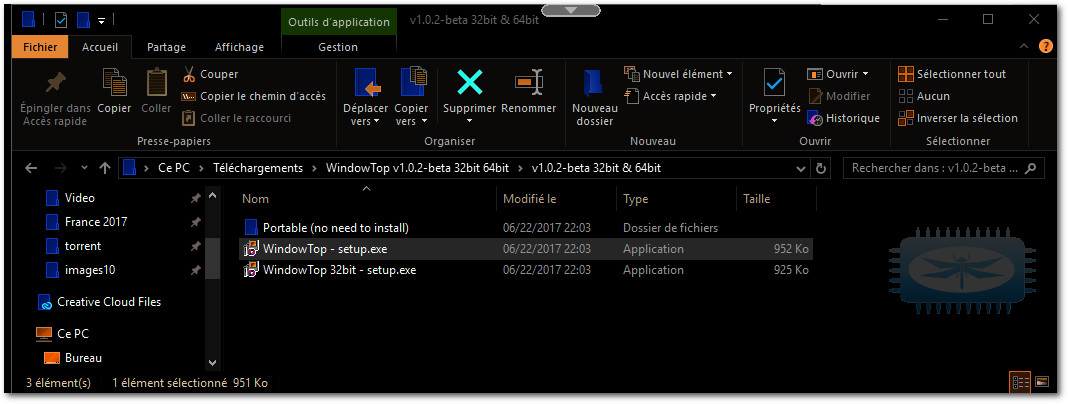Image resolution: width=1068 pixels, height=404 pixels.
Task: Open the Gestion tab
Action: 338,47
